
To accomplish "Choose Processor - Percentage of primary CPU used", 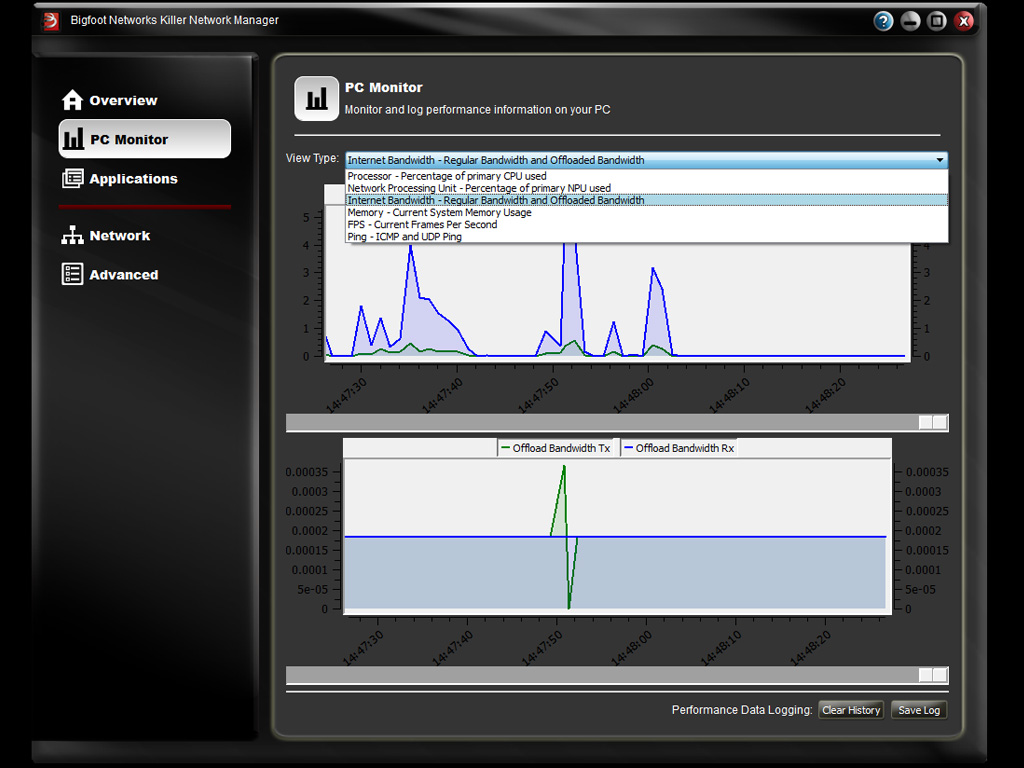I will point(646,176).
